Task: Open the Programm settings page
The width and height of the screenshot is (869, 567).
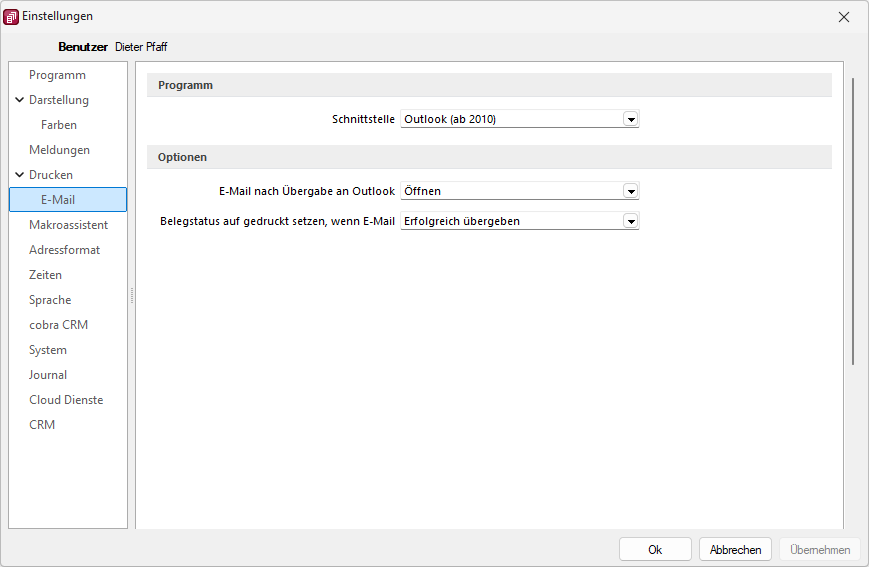Action: 57,75
